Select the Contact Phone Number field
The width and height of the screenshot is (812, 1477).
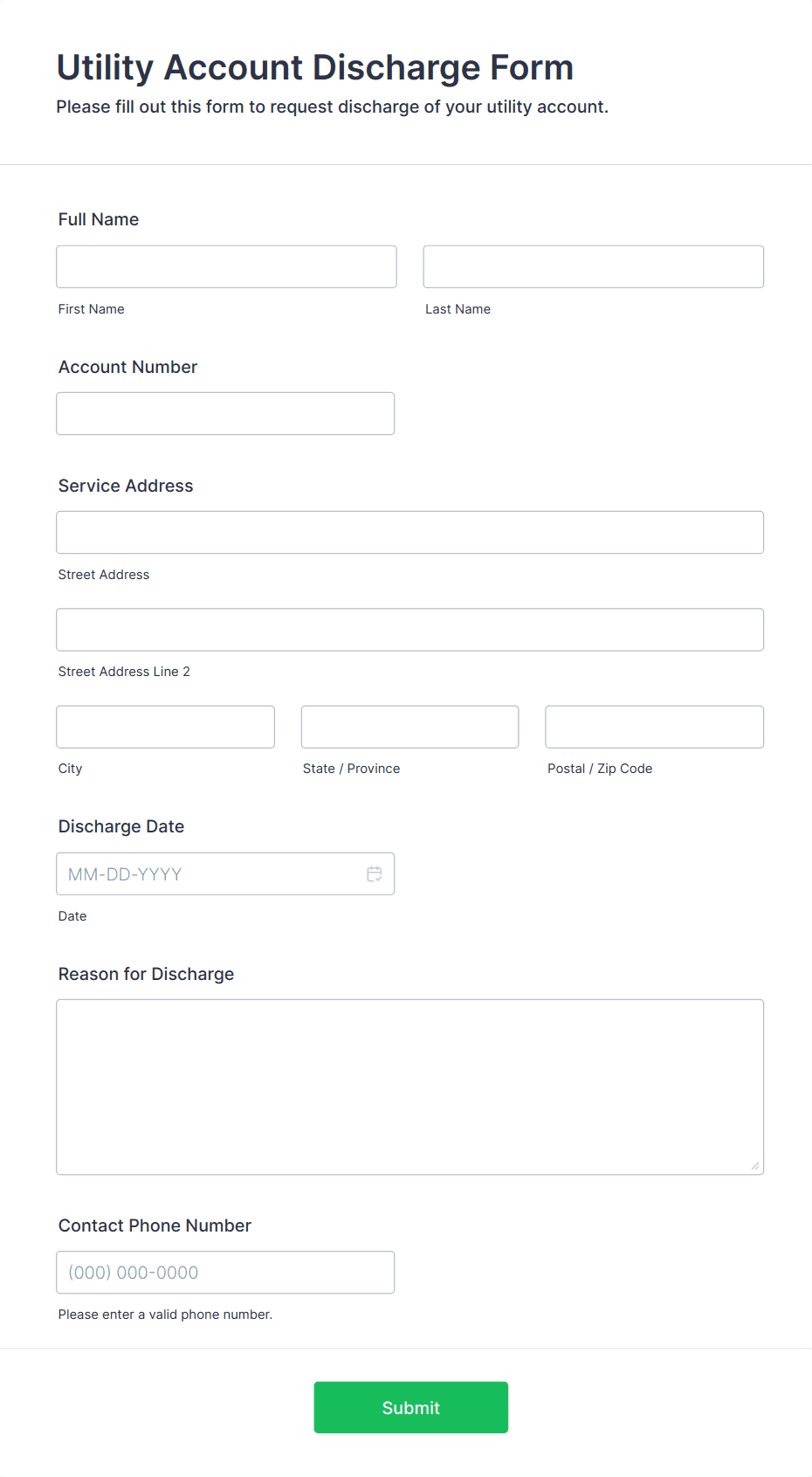(225, 1272)
